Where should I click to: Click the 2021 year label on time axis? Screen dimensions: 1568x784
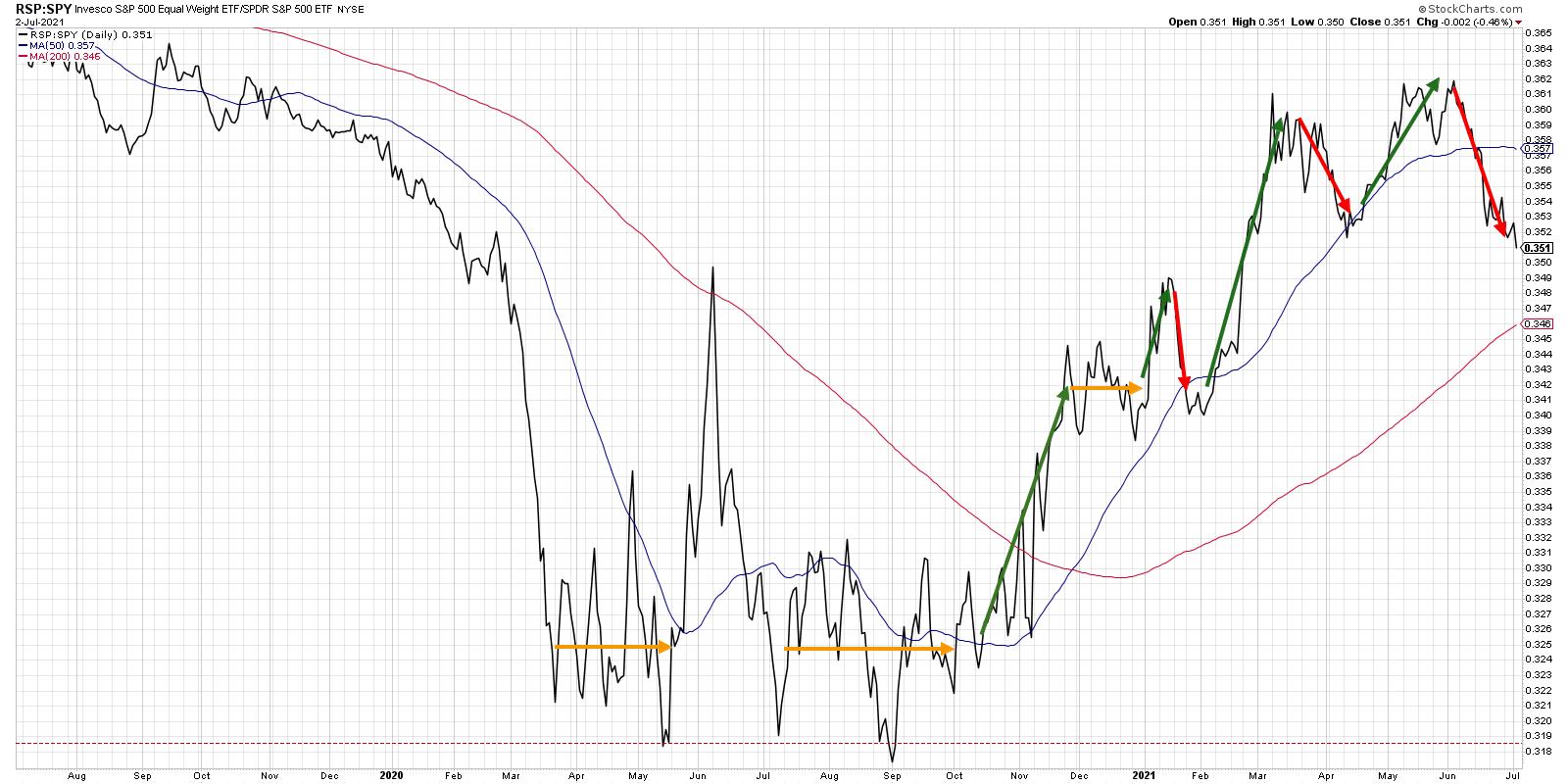[x=1143, y=774]
